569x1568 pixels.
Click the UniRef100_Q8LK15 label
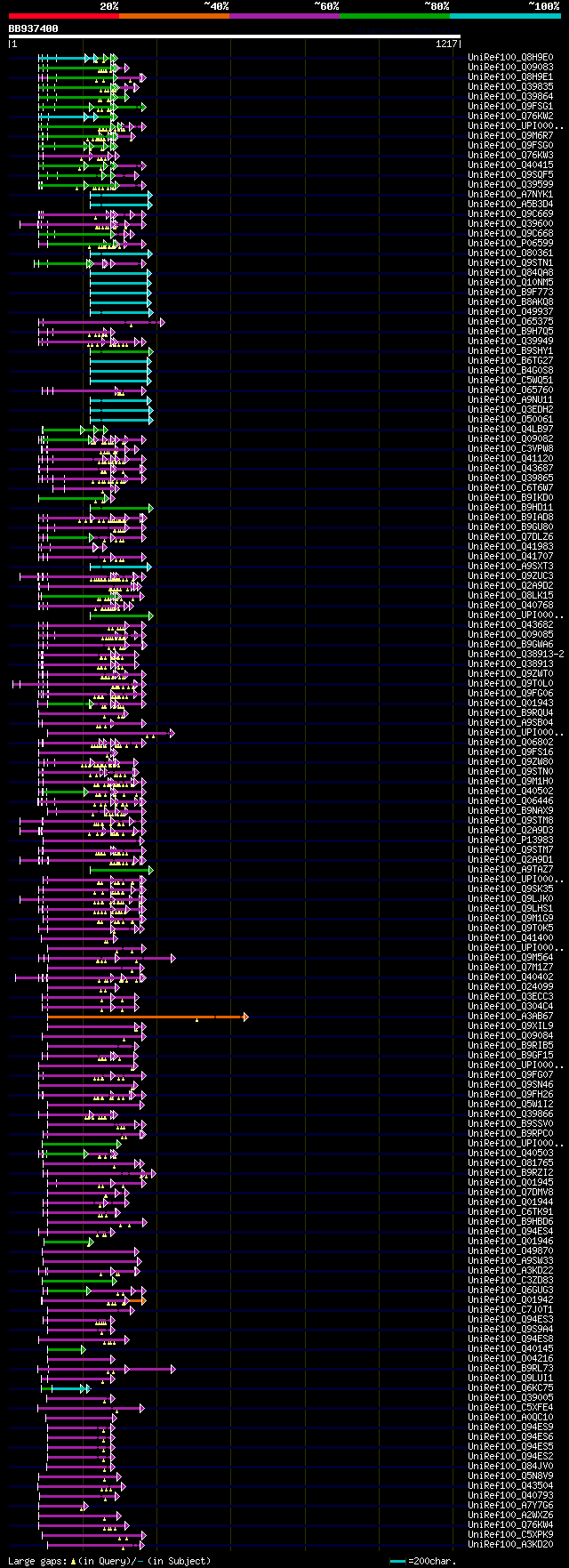(510, 596)
